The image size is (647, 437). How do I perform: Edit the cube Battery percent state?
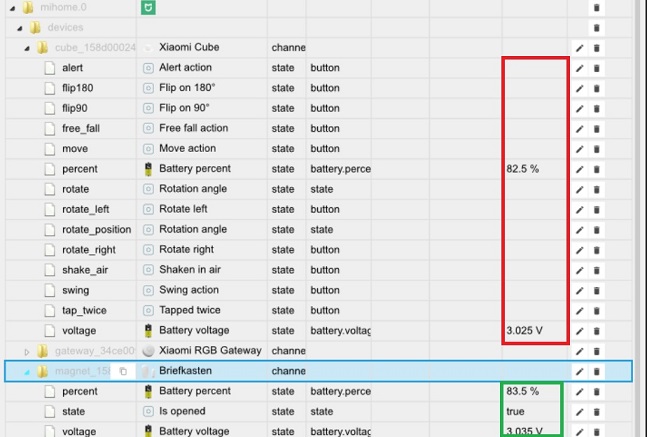[x=580, y=169]
